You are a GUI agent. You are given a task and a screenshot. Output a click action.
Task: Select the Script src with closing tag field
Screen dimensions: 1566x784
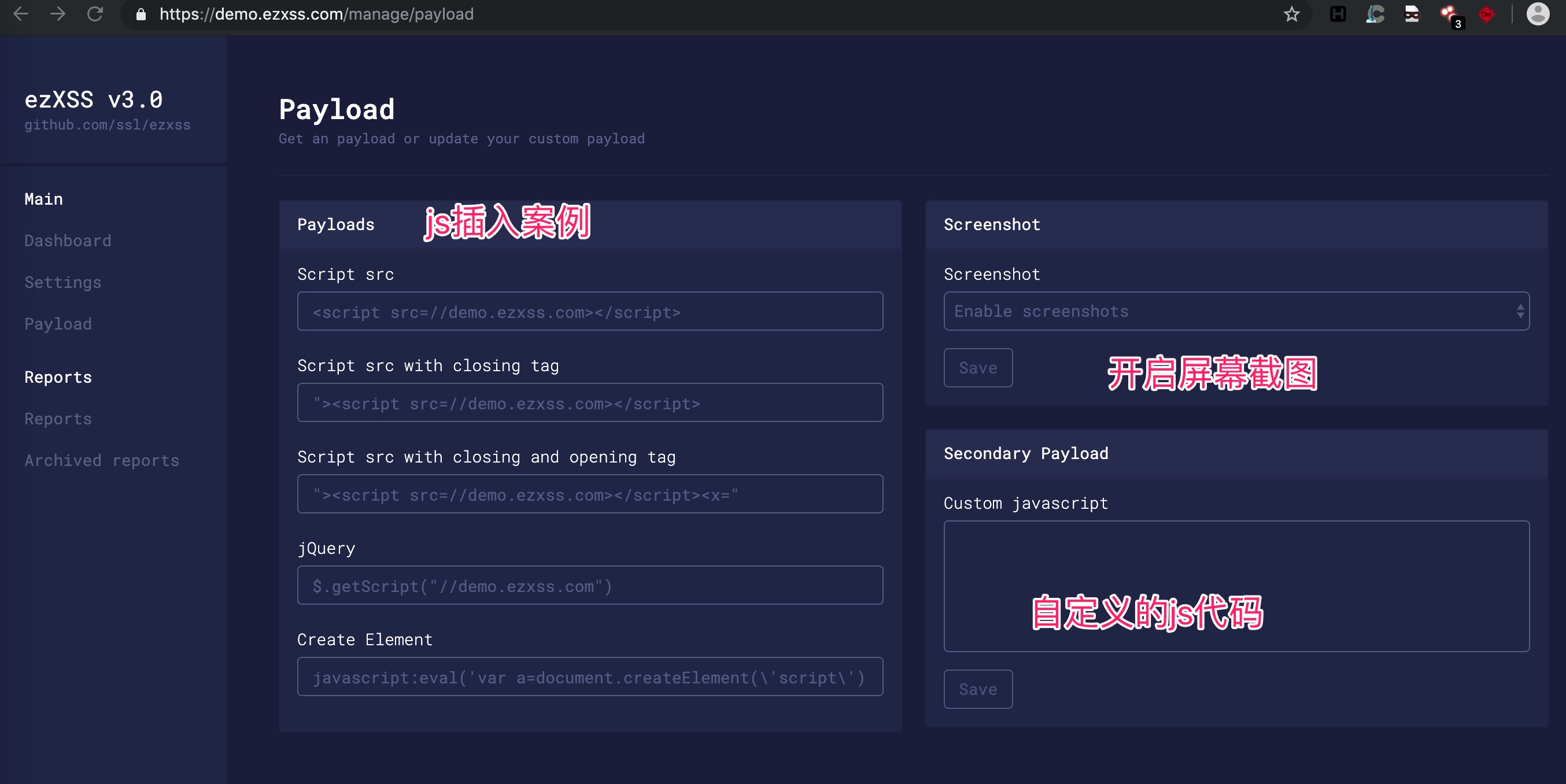pyautogui.click(x=590, y=402)
